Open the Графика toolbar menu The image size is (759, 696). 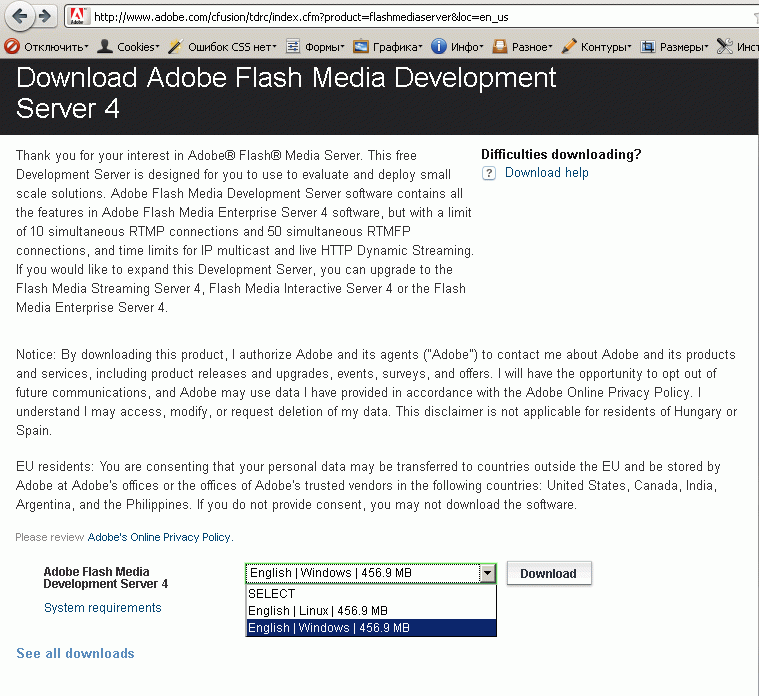point(397,47)
